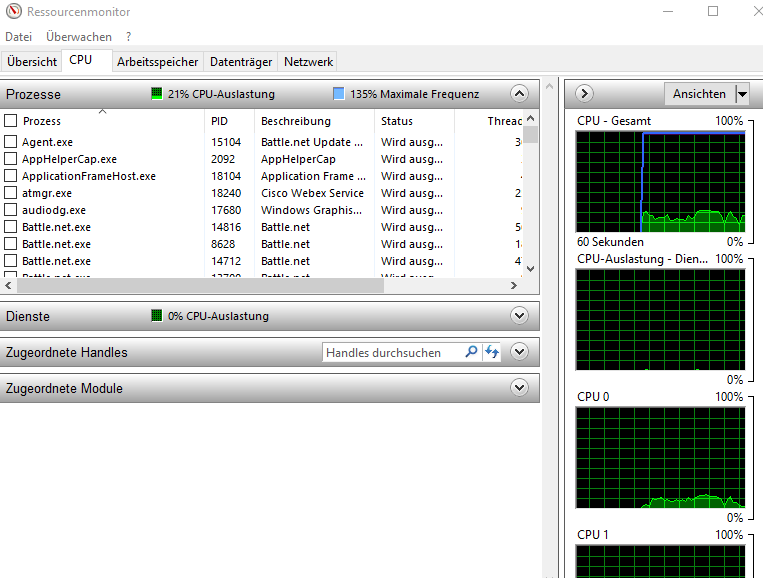Viewport: 763px width, 578px height.
Task: Click the green CPU-Auslastung indicator in Prozesse header
Action: coord(156,94)
